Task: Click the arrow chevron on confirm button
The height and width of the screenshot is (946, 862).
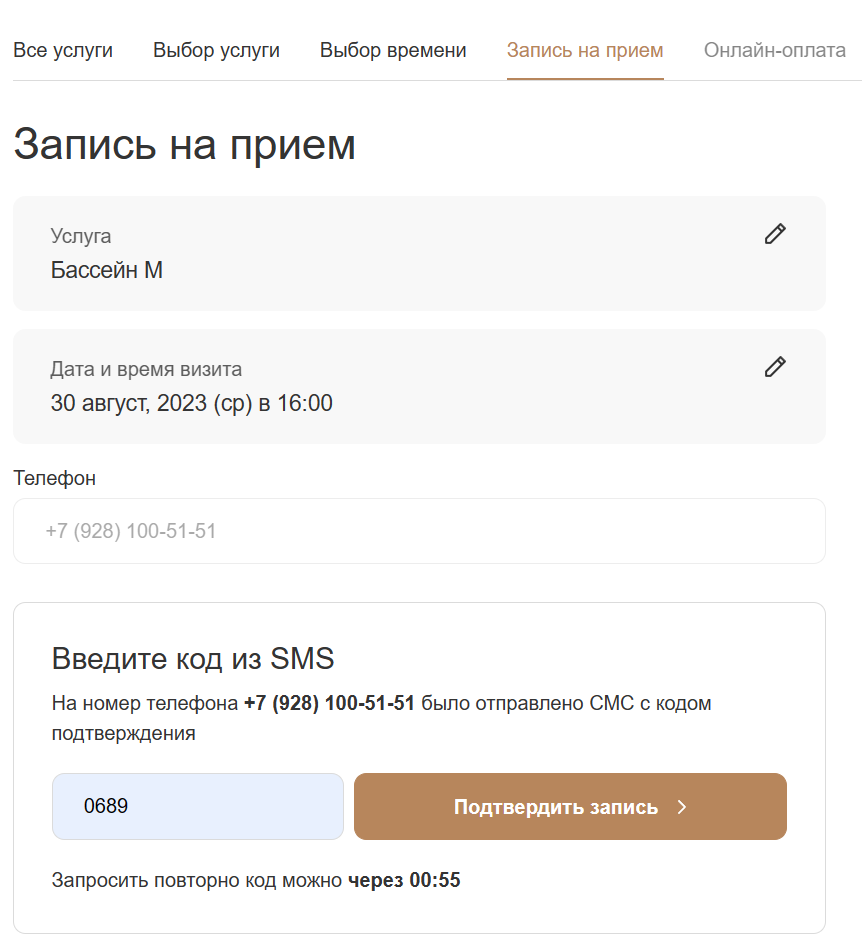Action: (x=682, y=807)
